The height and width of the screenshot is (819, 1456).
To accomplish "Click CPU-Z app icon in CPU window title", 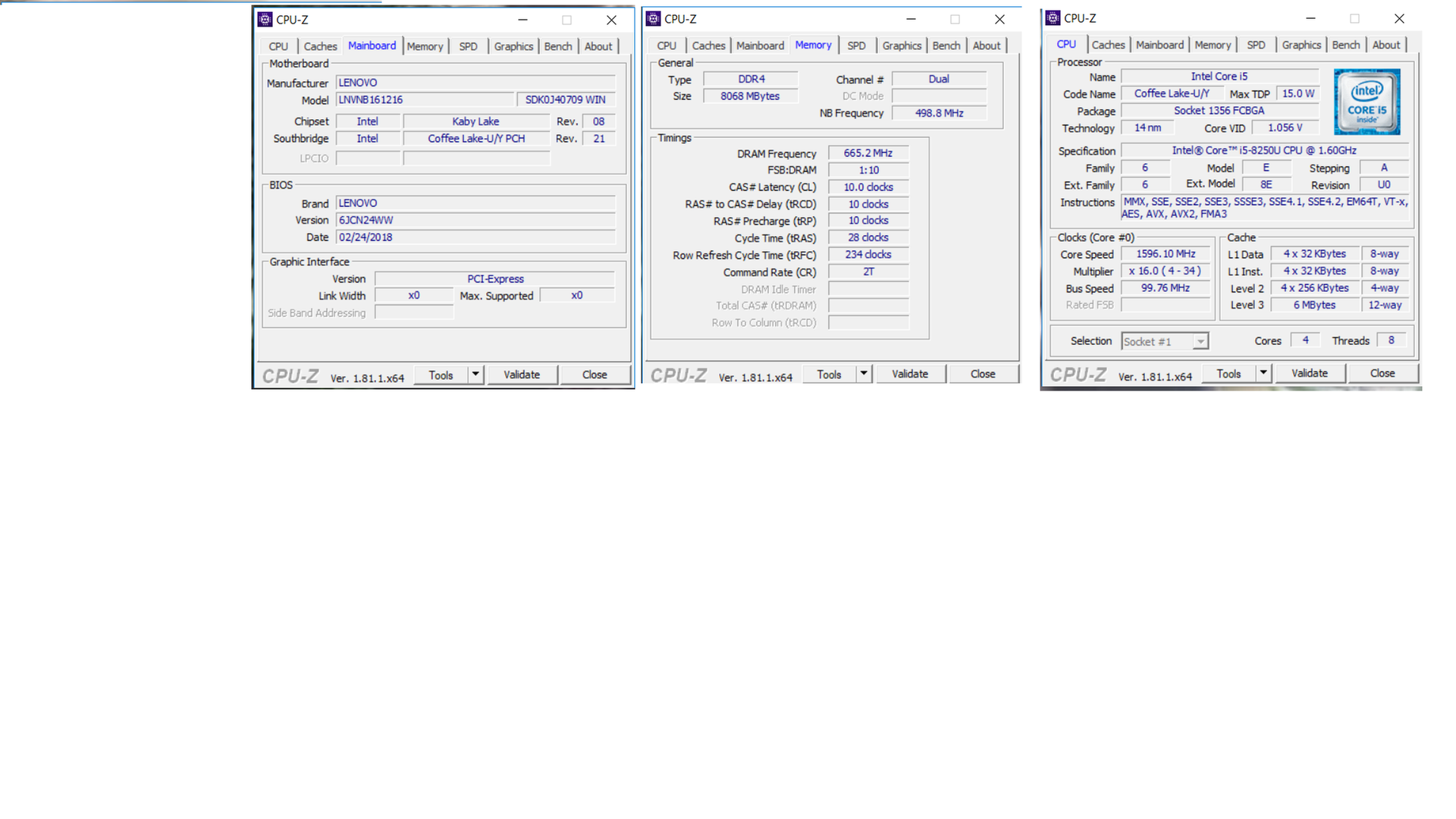I will tap(1053, 18).
